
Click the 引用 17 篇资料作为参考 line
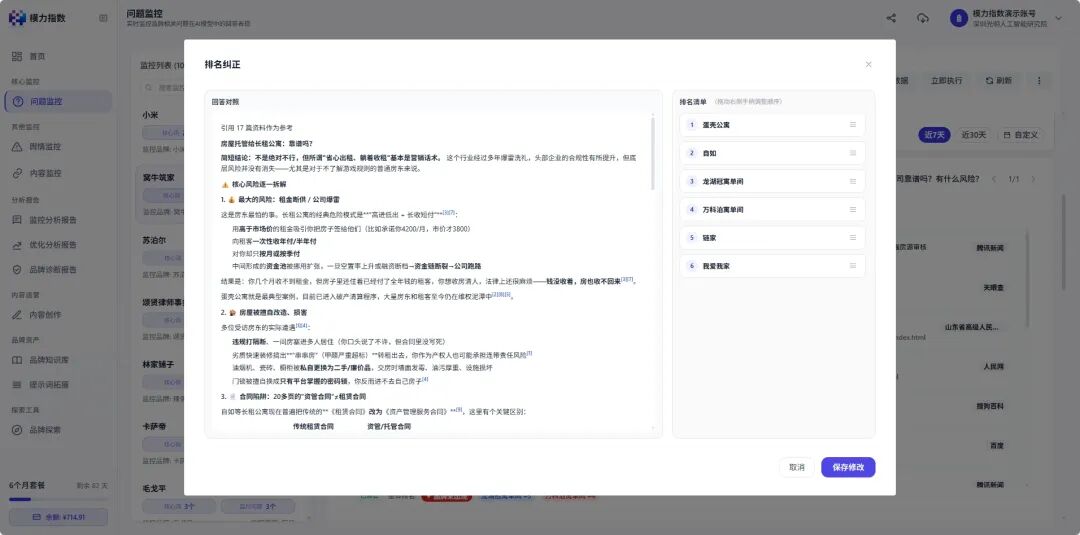click(x=256, y=128)
